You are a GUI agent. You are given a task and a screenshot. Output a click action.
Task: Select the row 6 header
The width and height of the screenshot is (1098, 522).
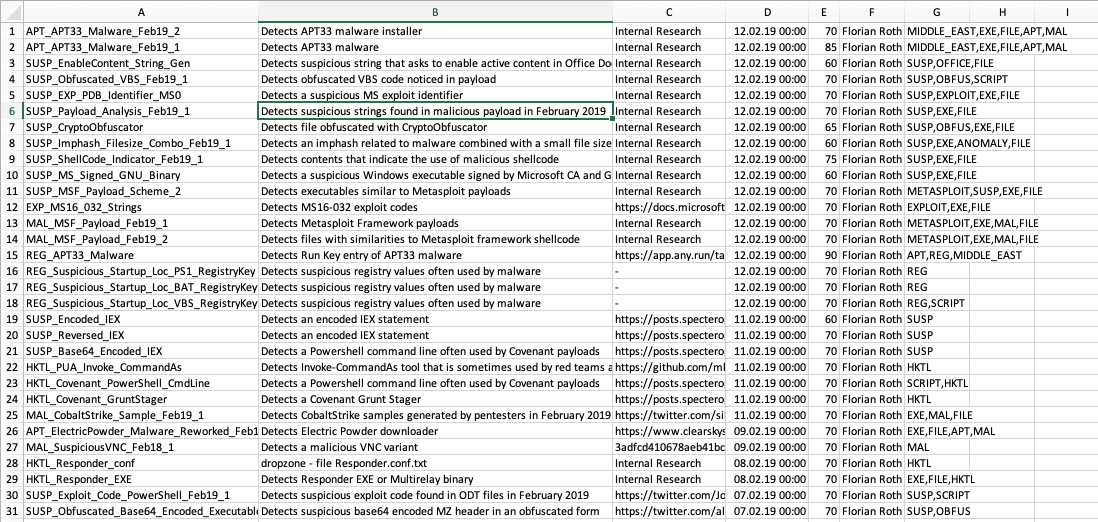click(x=11, y=111)
